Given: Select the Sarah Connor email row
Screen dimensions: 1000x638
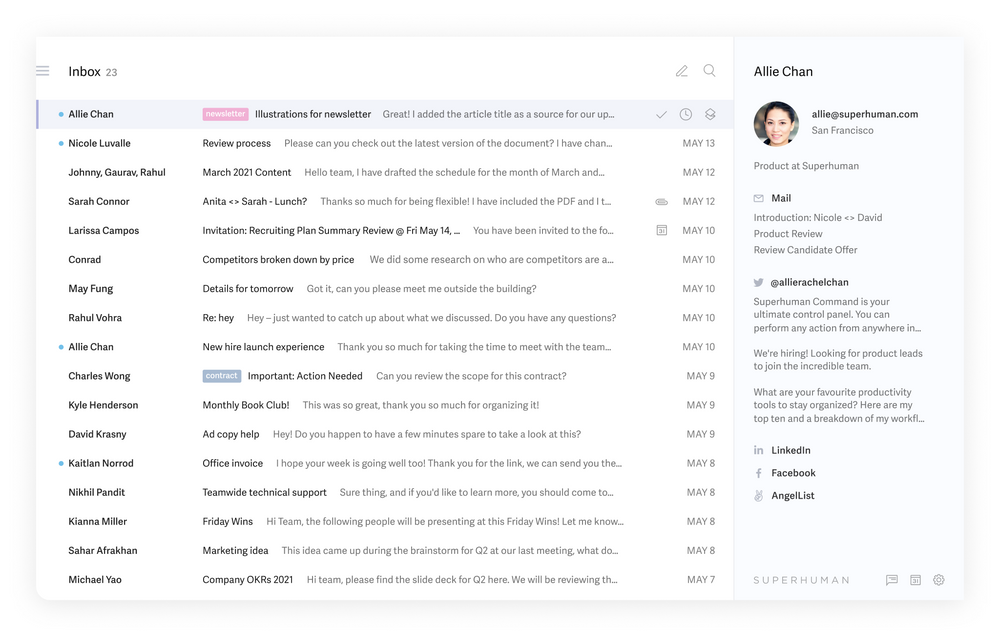Looking at the screenshot, I should pos(400,201).
